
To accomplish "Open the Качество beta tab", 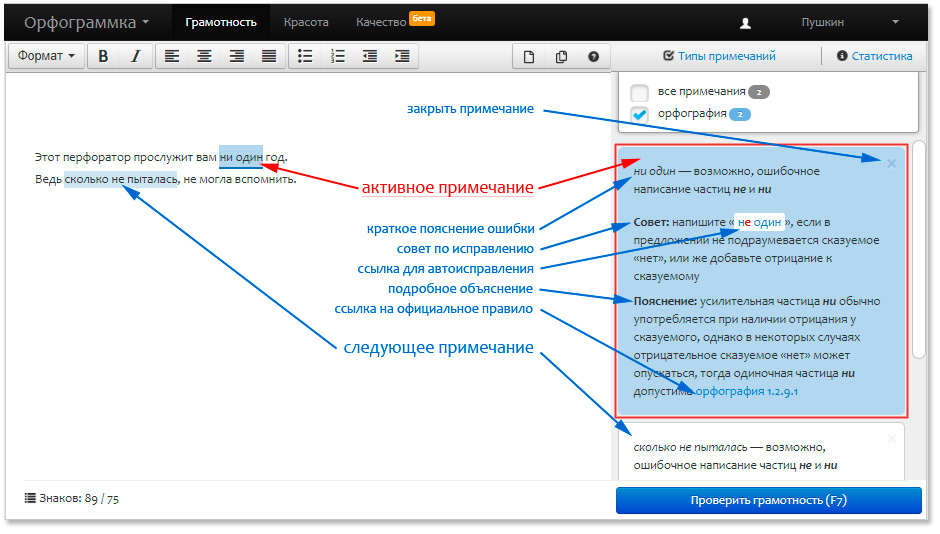I will (x=394, y=22).
